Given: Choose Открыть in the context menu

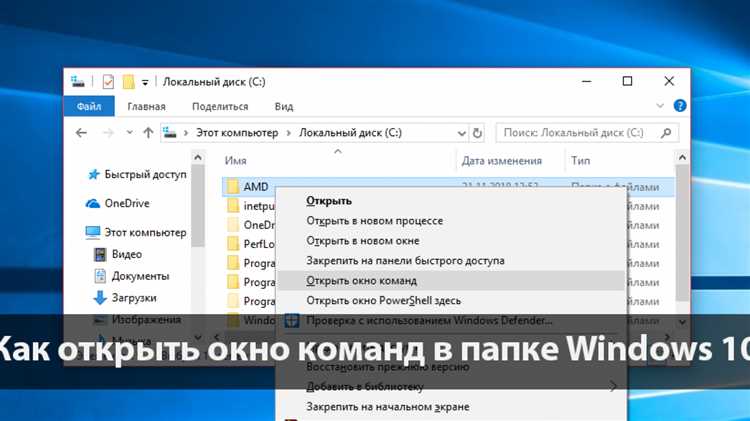Looking at the screenshot, I should tap(329, 201).
